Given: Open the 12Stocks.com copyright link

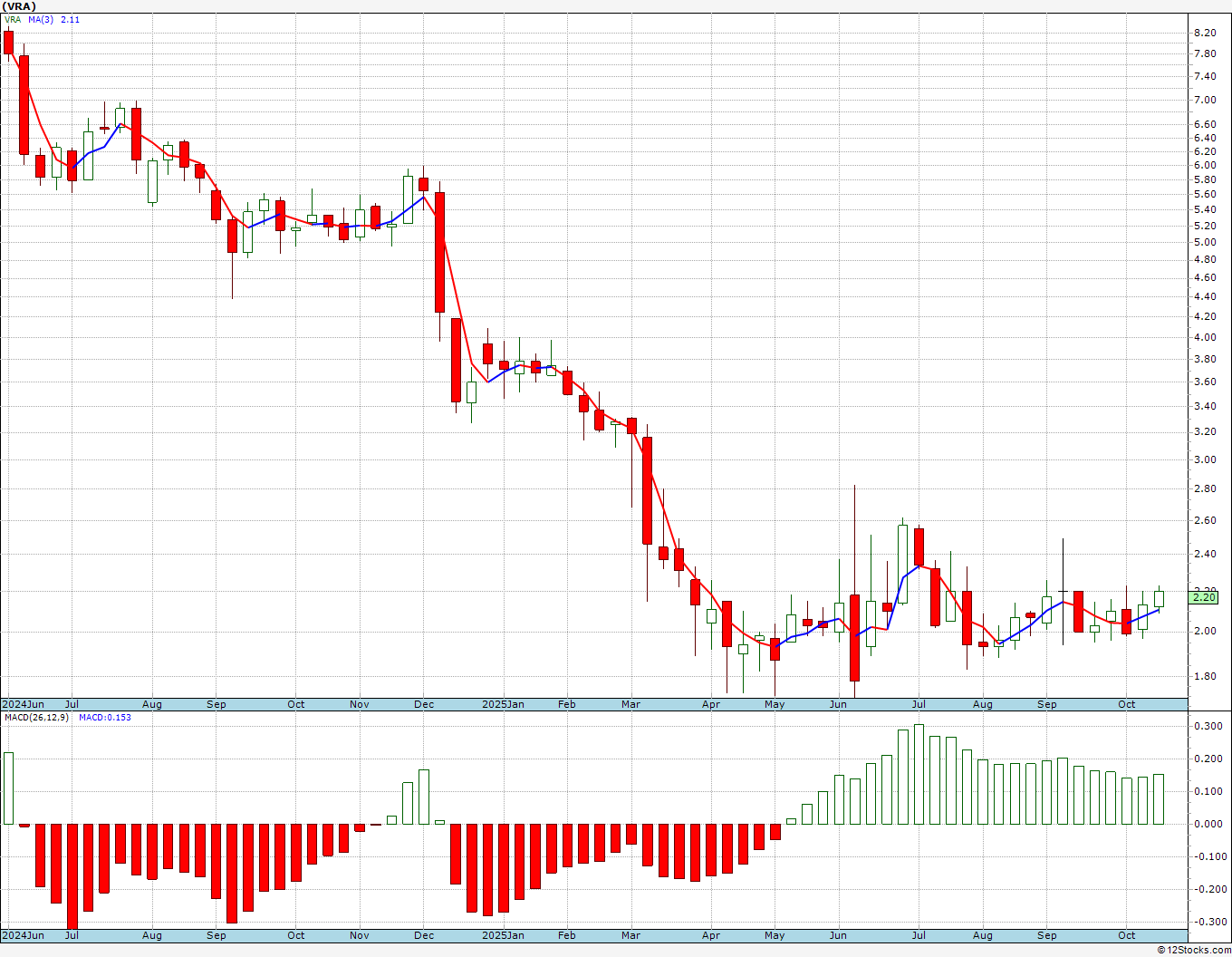Looking at the screenshot, I should click(x=1194, y=950).
